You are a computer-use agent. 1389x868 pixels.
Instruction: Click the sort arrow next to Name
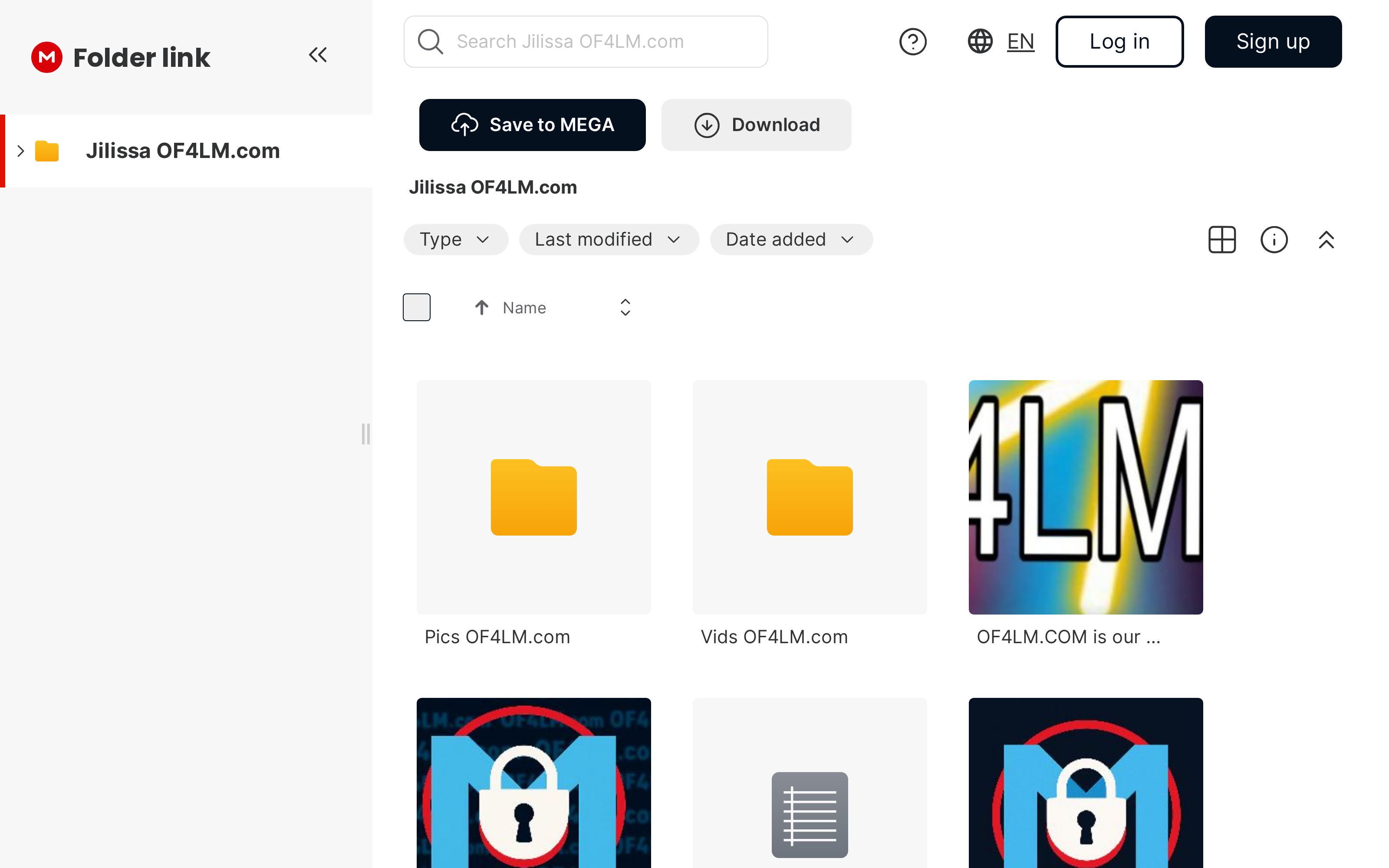[x=481, y=308]
